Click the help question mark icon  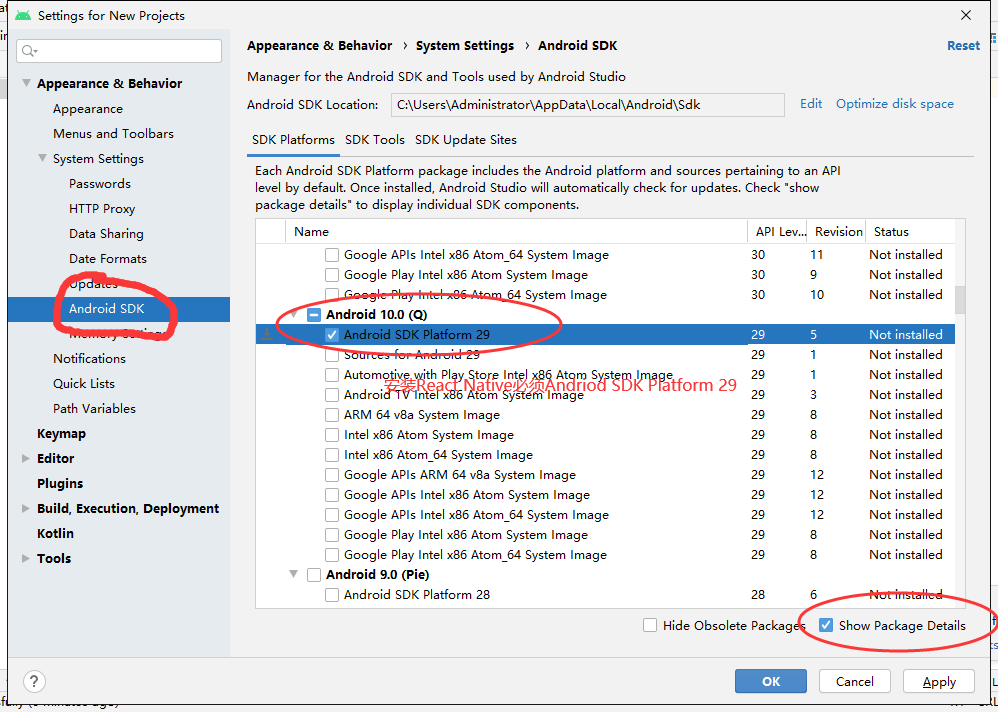34,681
